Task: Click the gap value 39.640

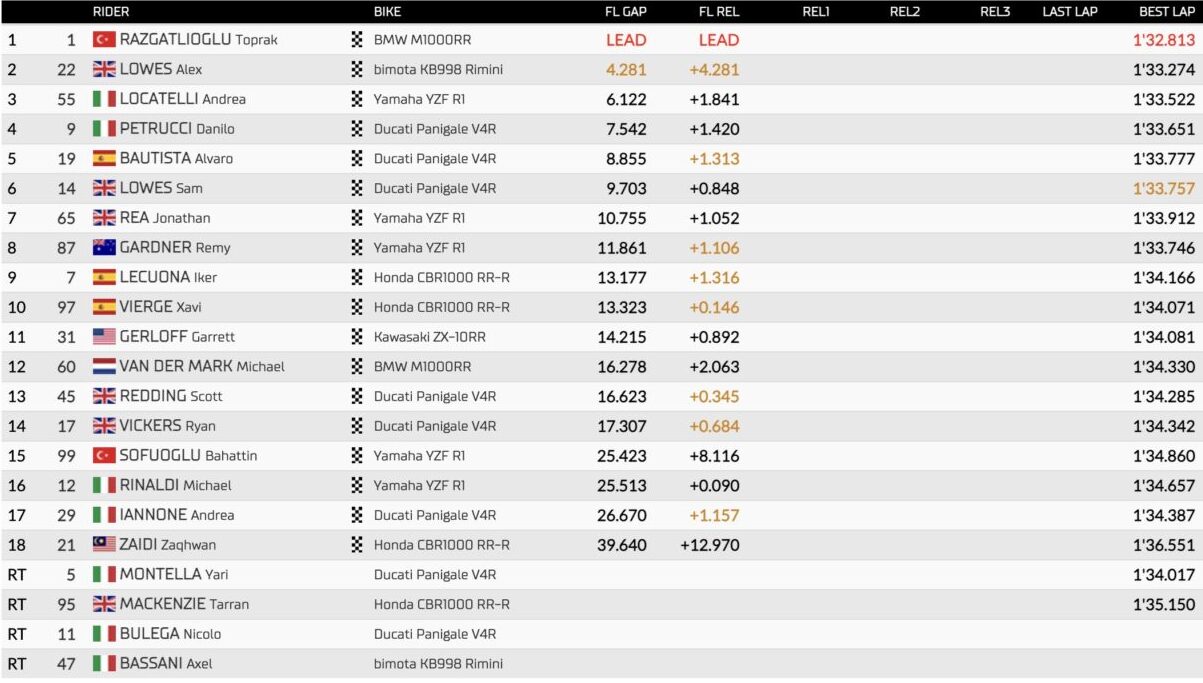Action: pyautogui.click(x=622, y=545)
